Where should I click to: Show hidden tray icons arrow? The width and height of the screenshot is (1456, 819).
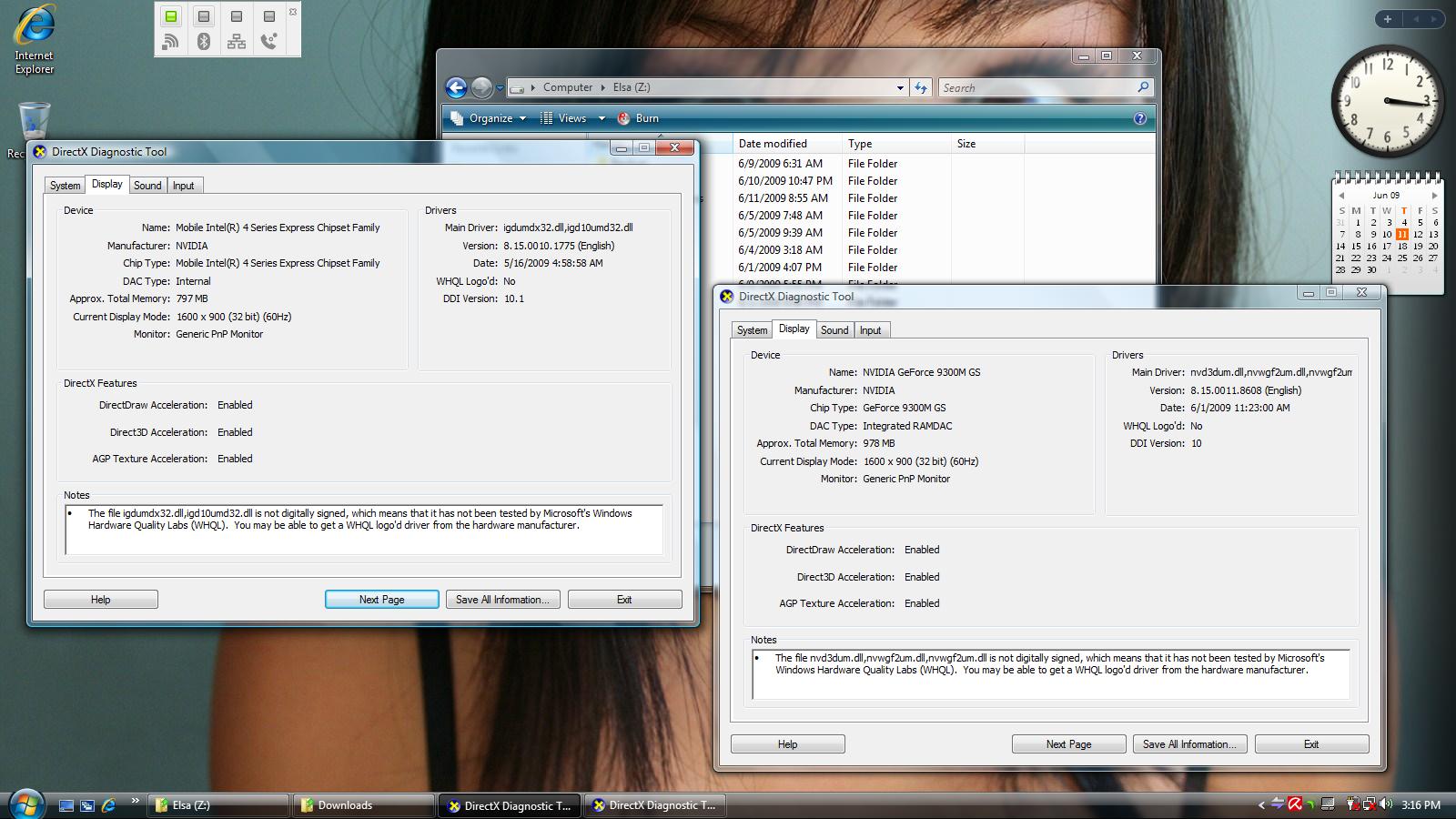tap(1261, 805)
